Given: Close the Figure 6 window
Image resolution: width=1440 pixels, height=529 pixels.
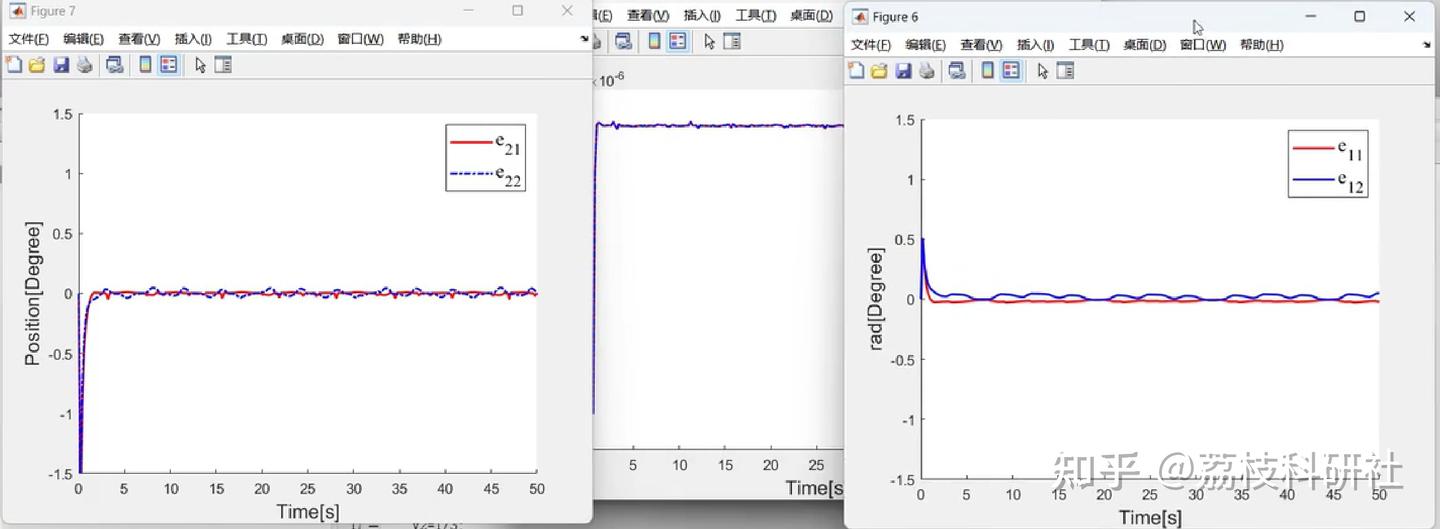Looking at the screenshot, I should pyautogui.click(x=1409, y=16).
